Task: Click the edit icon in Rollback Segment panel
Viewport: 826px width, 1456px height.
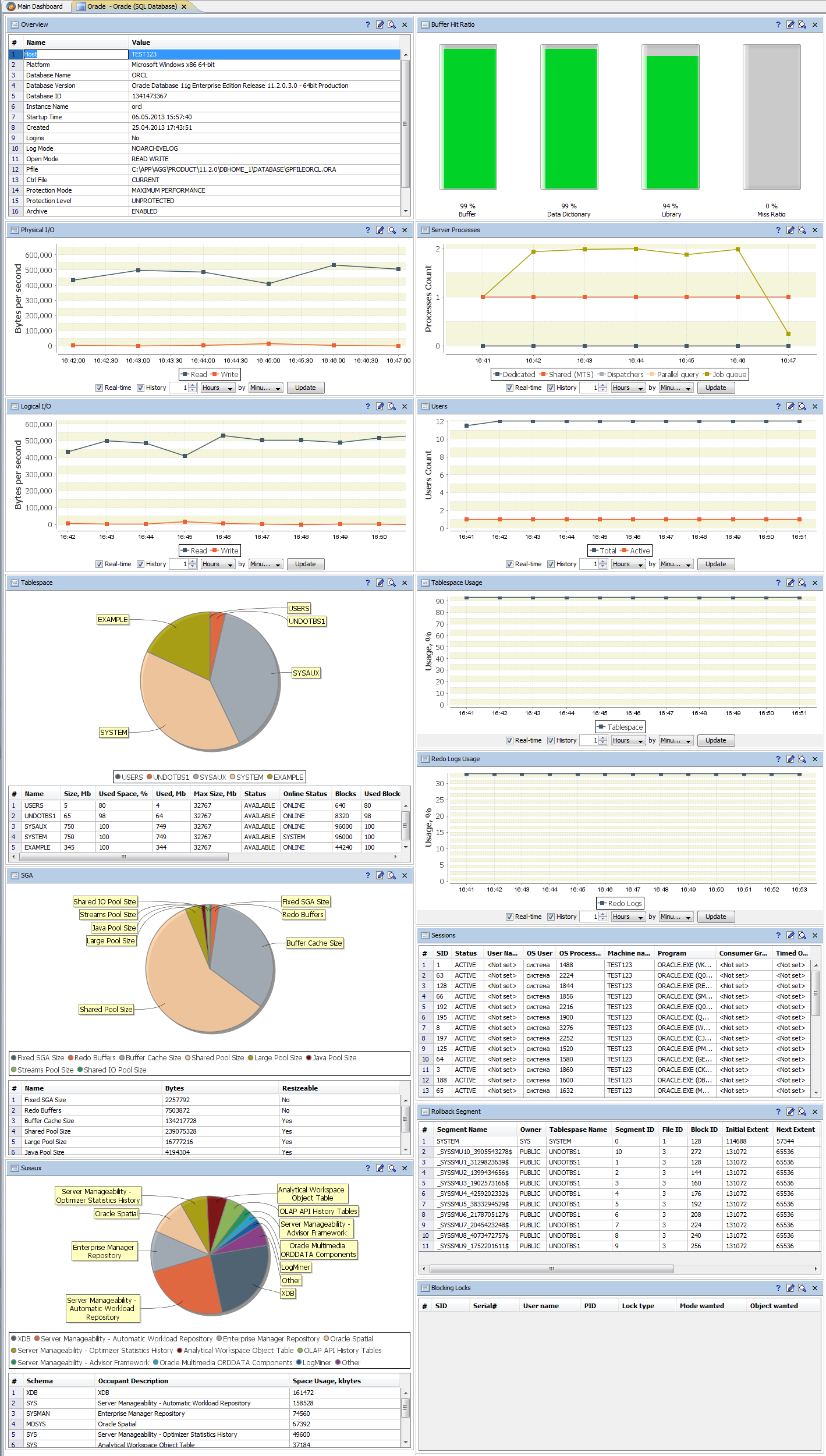Action: point(790,1111)
